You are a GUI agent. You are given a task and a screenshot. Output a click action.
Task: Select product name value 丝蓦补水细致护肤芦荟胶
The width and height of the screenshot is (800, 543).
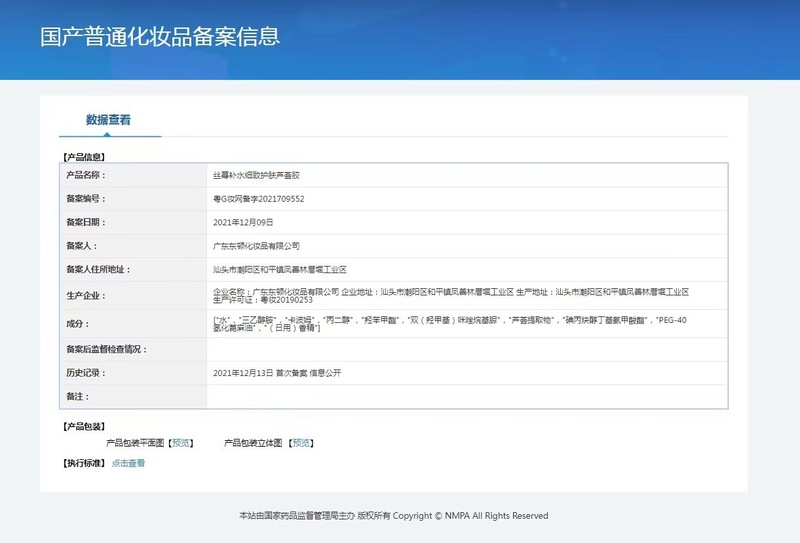[x=256, y=176]
